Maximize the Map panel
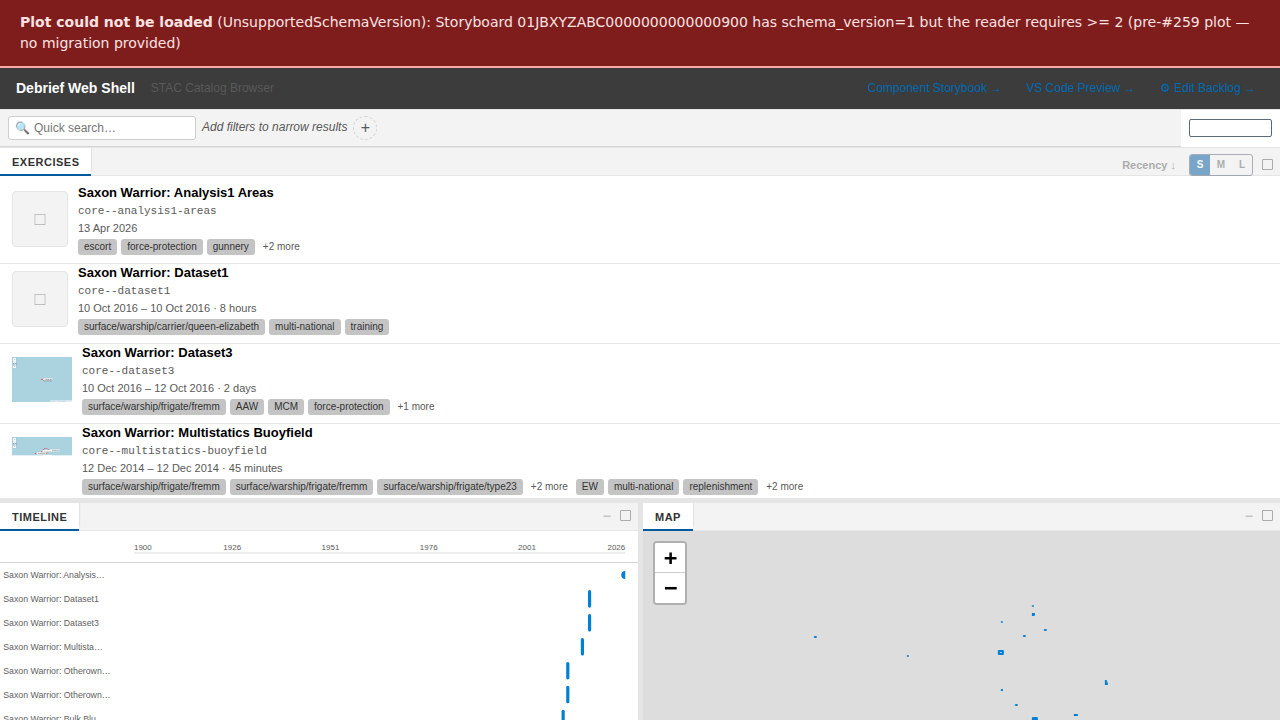The height and width of the screenshot is (720, 1280). click(1267, 516)
